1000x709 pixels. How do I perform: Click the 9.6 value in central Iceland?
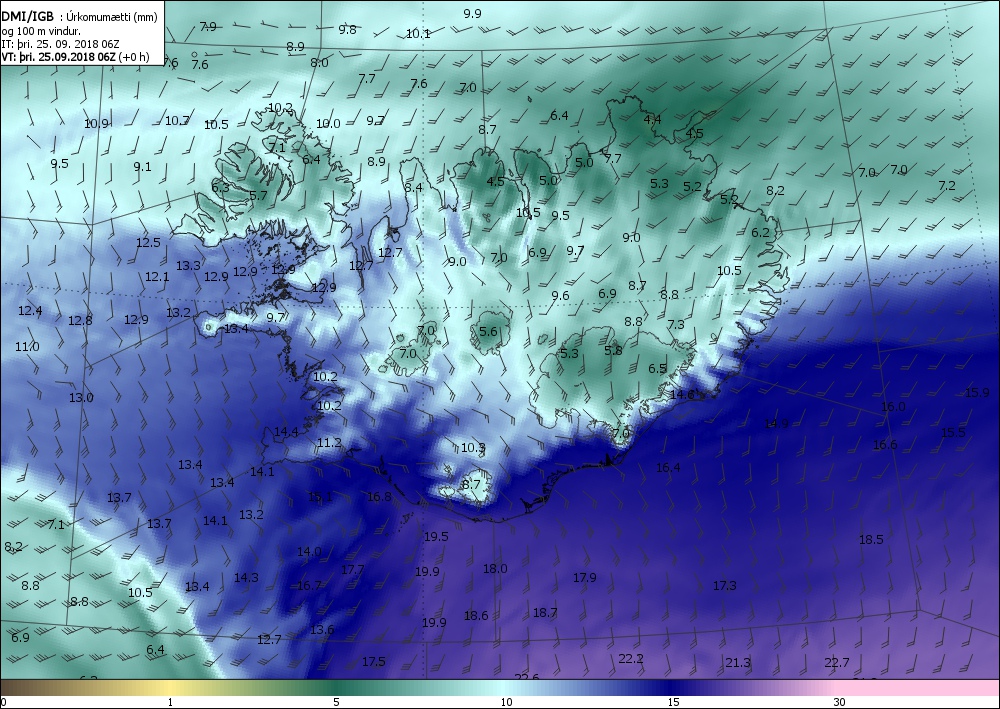click(560, 295)
